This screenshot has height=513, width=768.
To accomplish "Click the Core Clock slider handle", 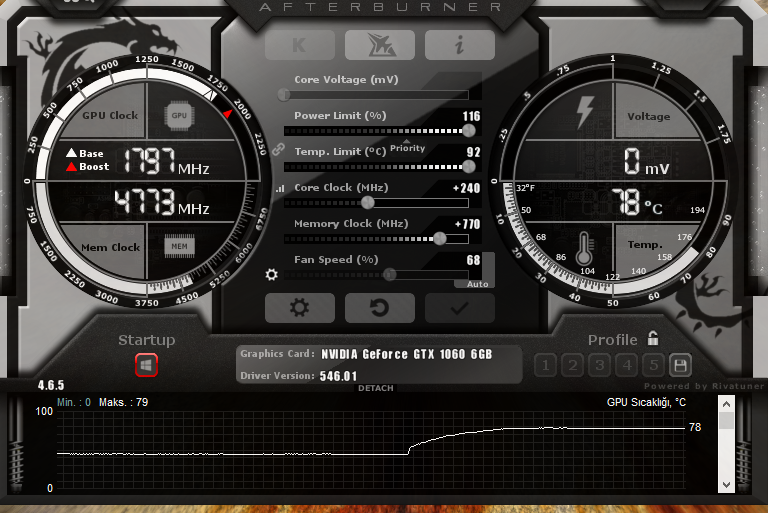I will point(368,202).
